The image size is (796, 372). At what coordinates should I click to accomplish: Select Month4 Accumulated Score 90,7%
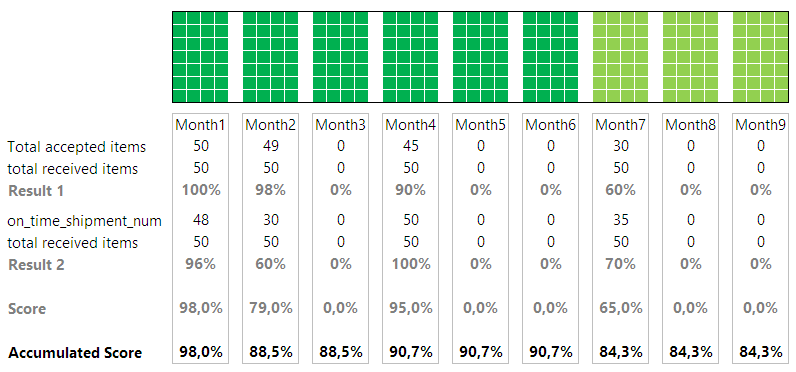point(411,353)
